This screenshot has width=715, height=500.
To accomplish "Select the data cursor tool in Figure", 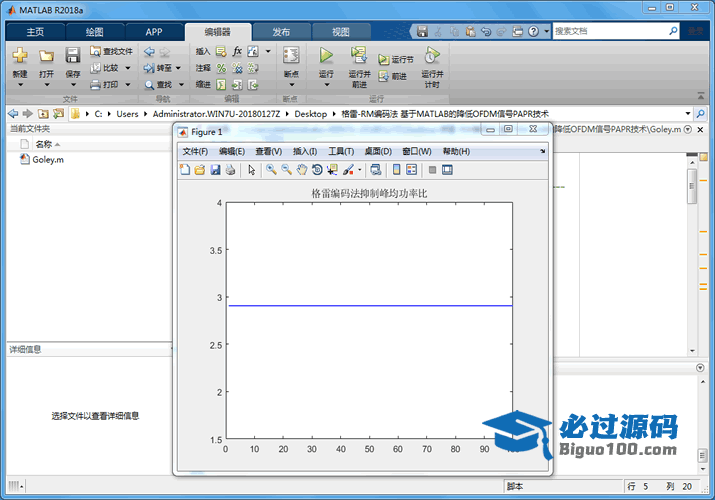I will [332, 170].
